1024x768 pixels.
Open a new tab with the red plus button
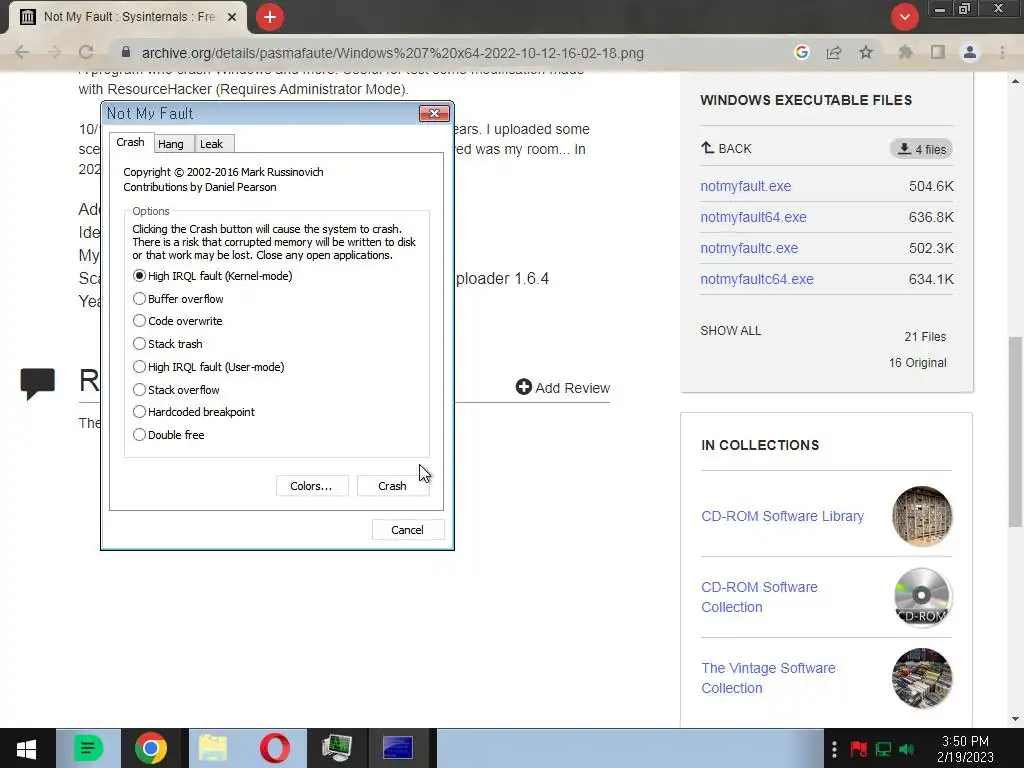click(270, 17)
